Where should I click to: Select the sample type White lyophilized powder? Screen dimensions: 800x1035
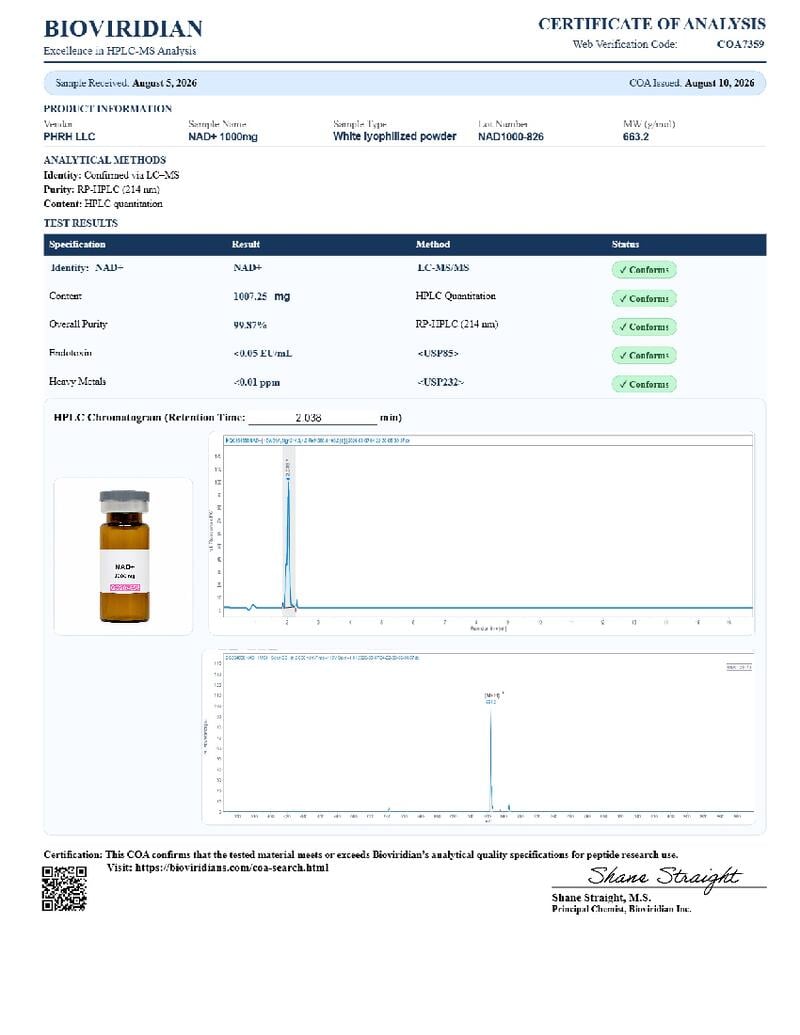point(395,136)
